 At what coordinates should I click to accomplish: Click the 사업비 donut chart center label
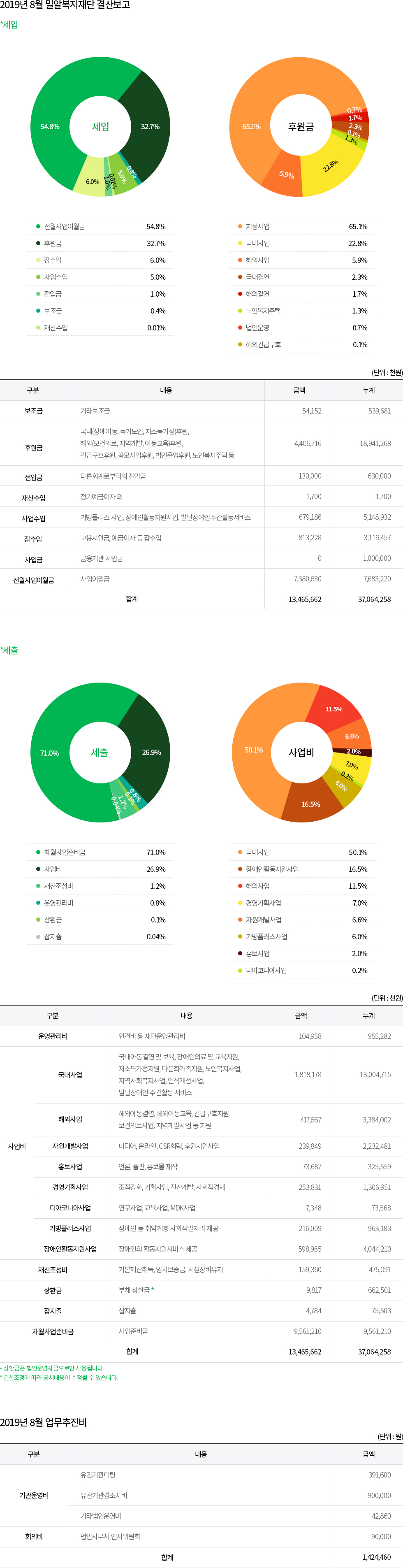click(301, 753)
